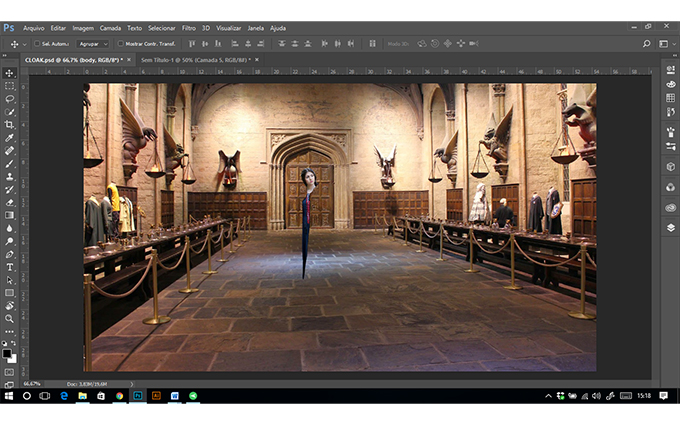This screenshot has height=425, width=680.
Task: Open the Texto menu
Action: pos(134,28)
